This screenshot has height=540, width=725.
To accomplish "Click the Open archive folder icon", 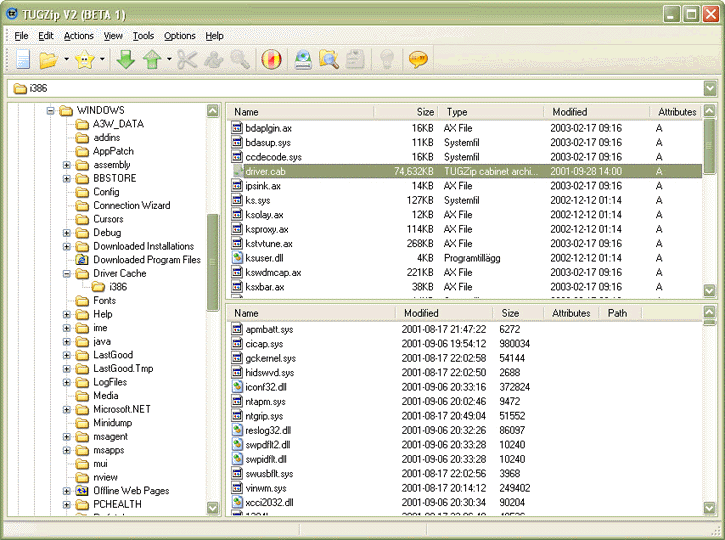I will pos(48,60).
